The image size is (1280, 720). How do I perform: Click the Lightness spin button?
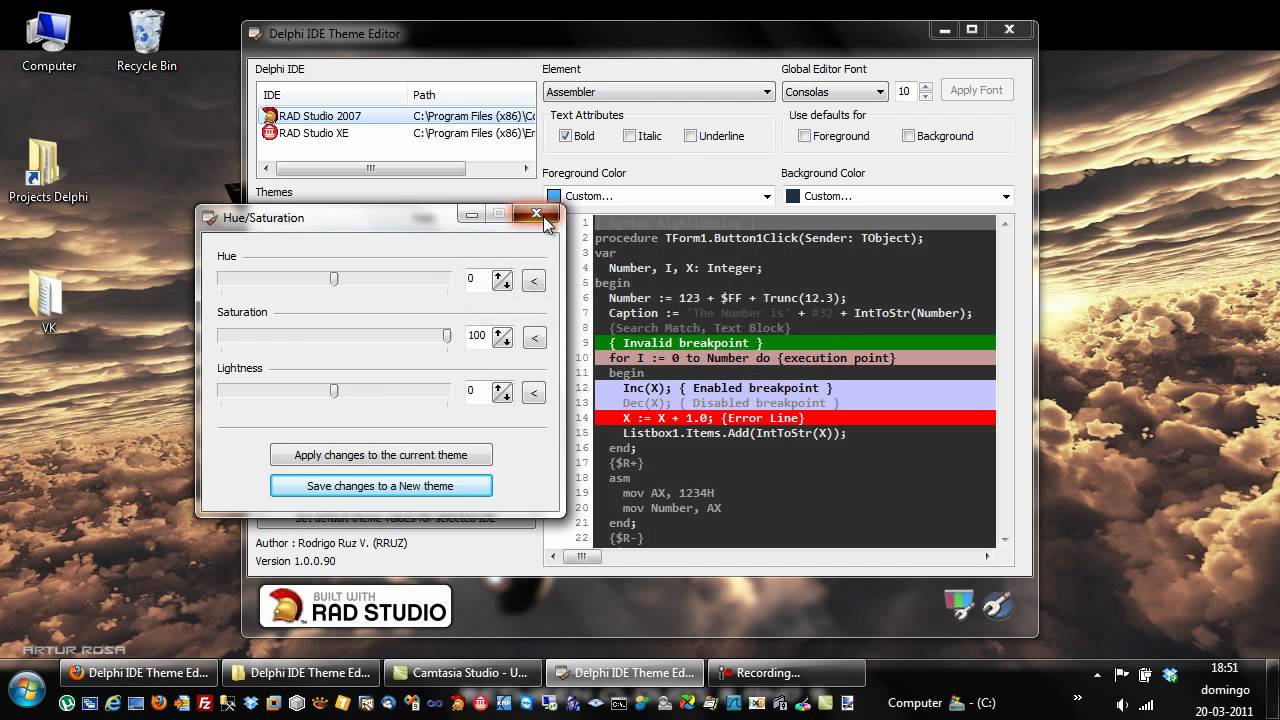(502, 392)
